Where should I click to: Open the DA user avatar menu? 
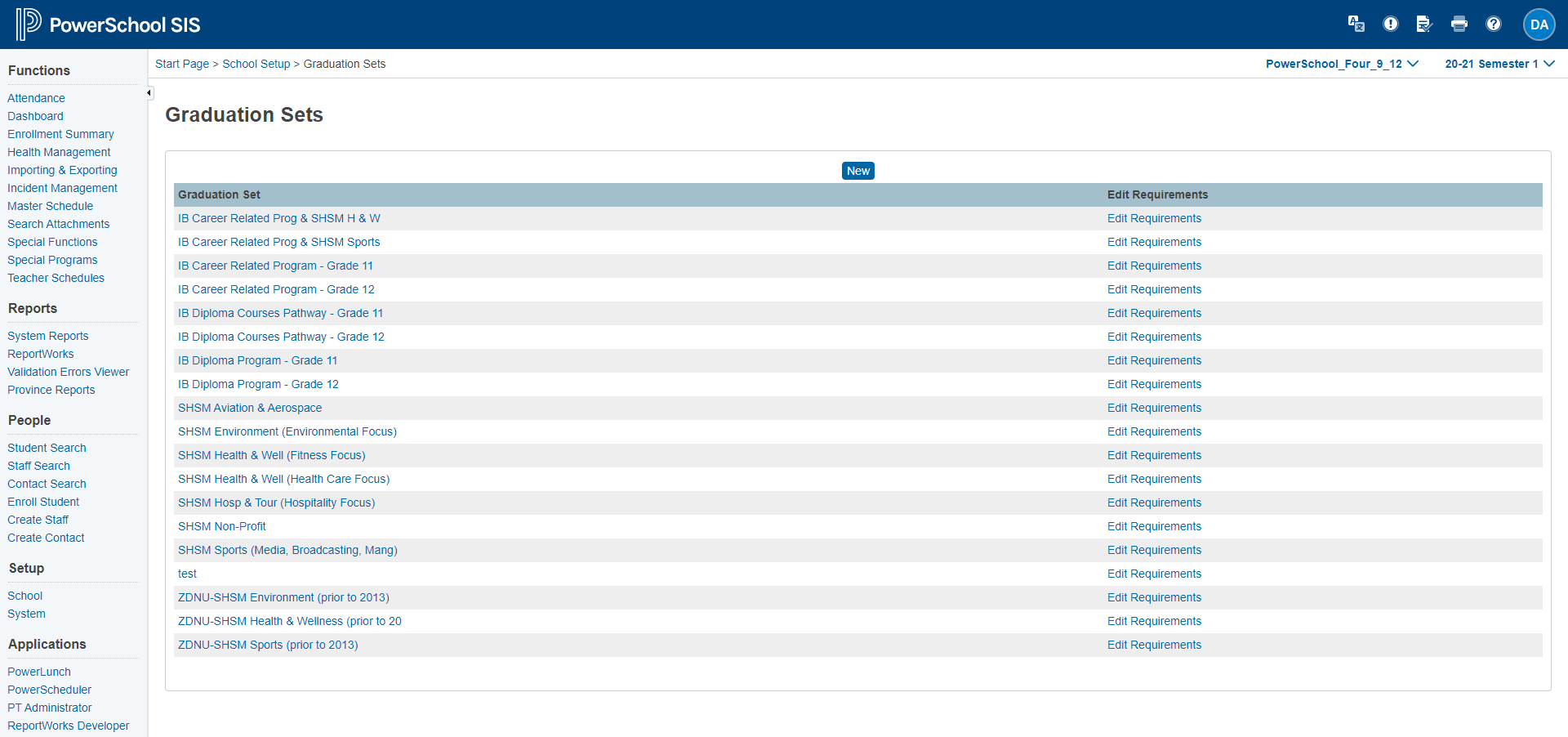click(x=1539, y=25)
